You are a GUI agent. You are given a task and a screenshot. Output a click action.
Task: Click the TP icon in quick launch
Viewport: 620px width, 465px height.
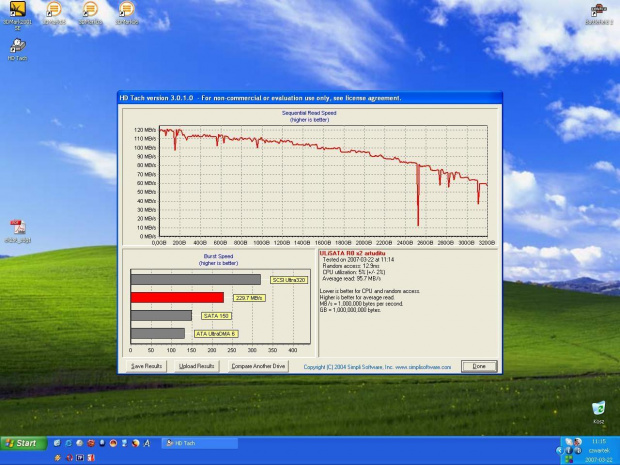click(80, 458)
